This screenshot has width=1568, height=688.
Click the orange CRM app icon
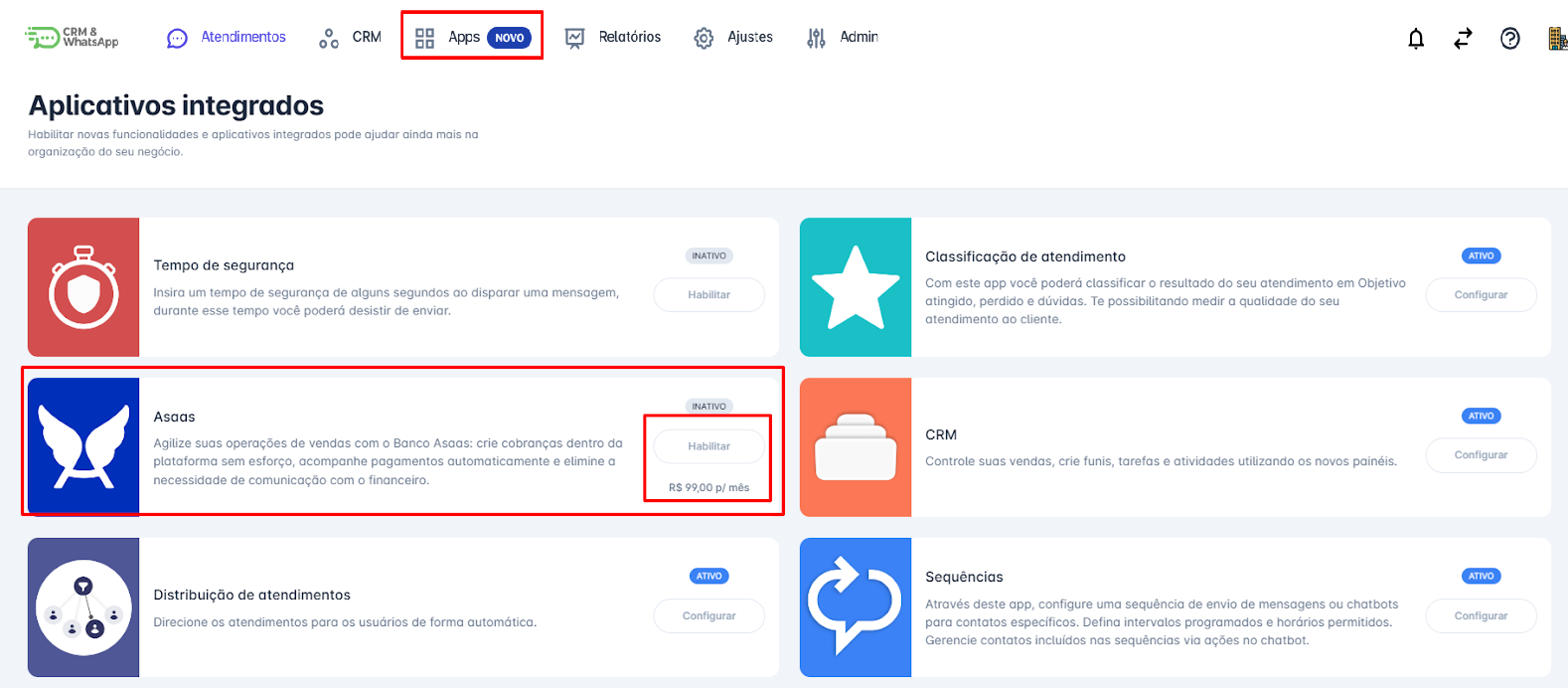click(x=855, y=447)
